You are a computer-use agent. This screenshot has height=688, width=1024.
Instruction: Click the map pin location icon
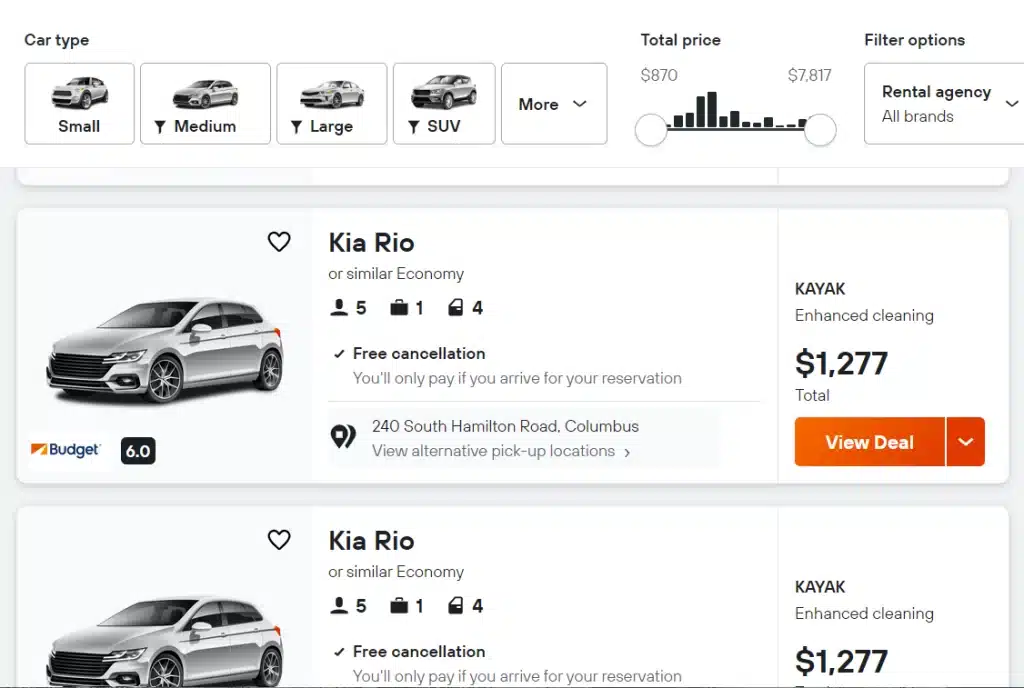pyautogui.click(x=343, y=437)
